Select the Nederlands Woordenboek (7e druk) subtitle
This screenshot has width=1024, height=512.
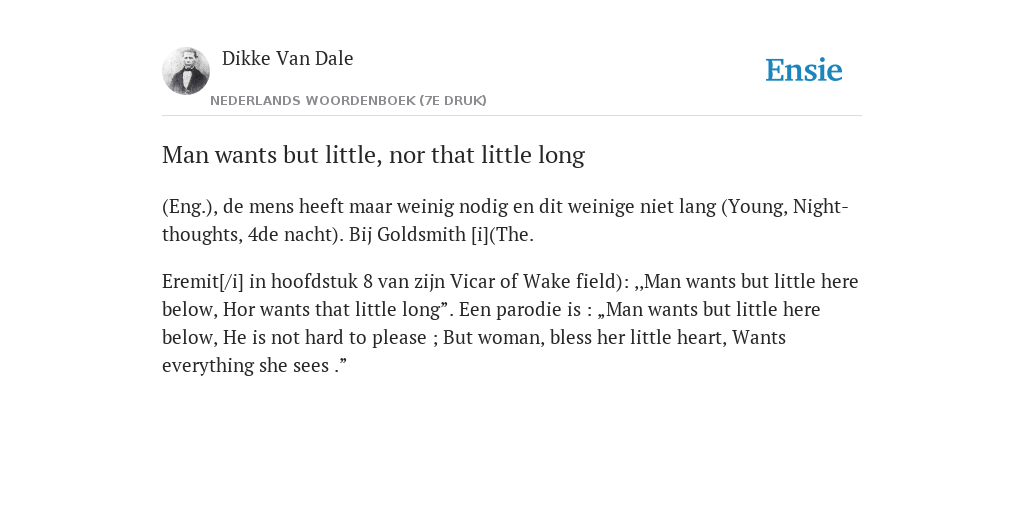point(348,101)
